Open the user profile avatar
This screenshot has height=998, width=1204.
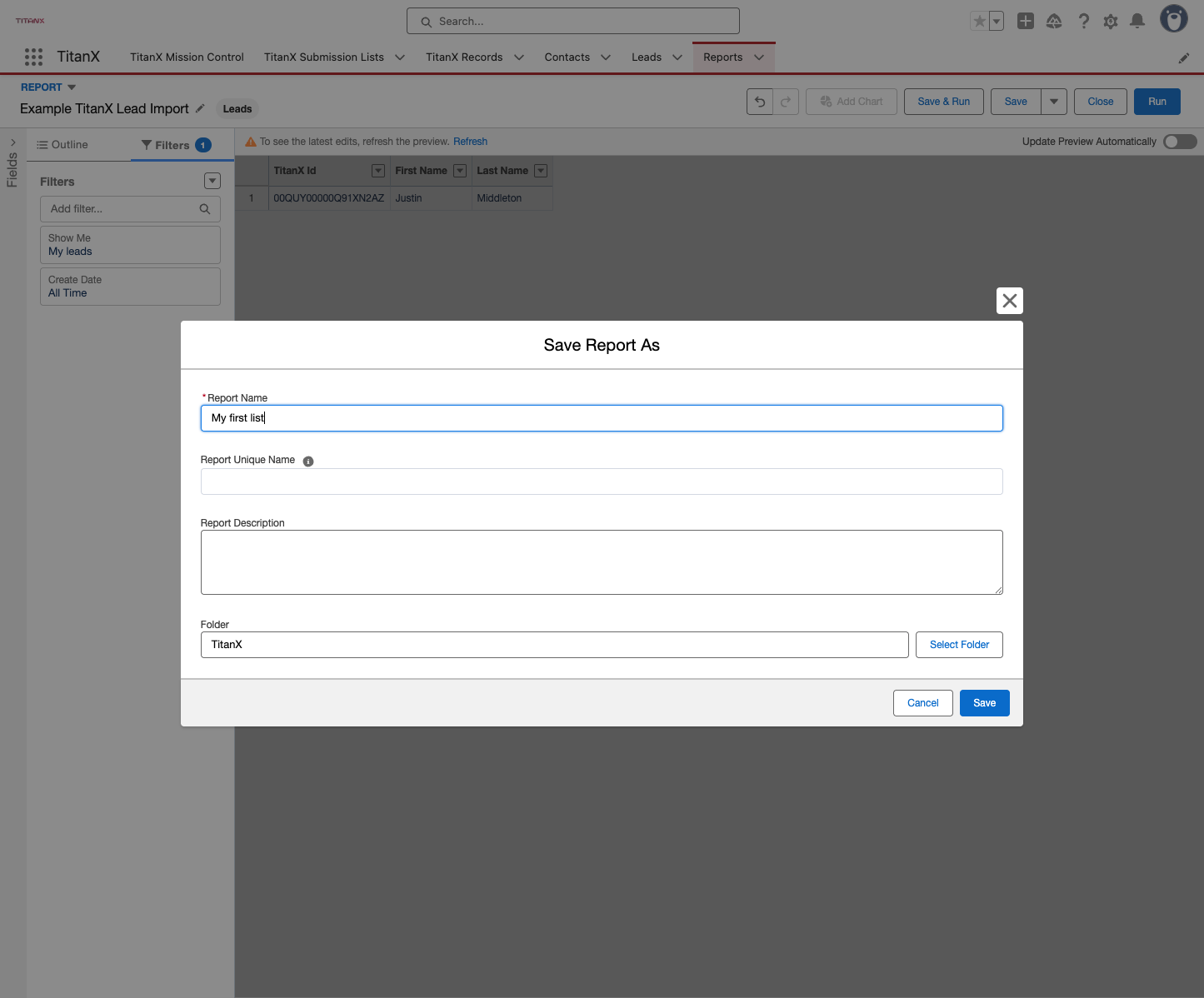click(x=1174, y=19)
